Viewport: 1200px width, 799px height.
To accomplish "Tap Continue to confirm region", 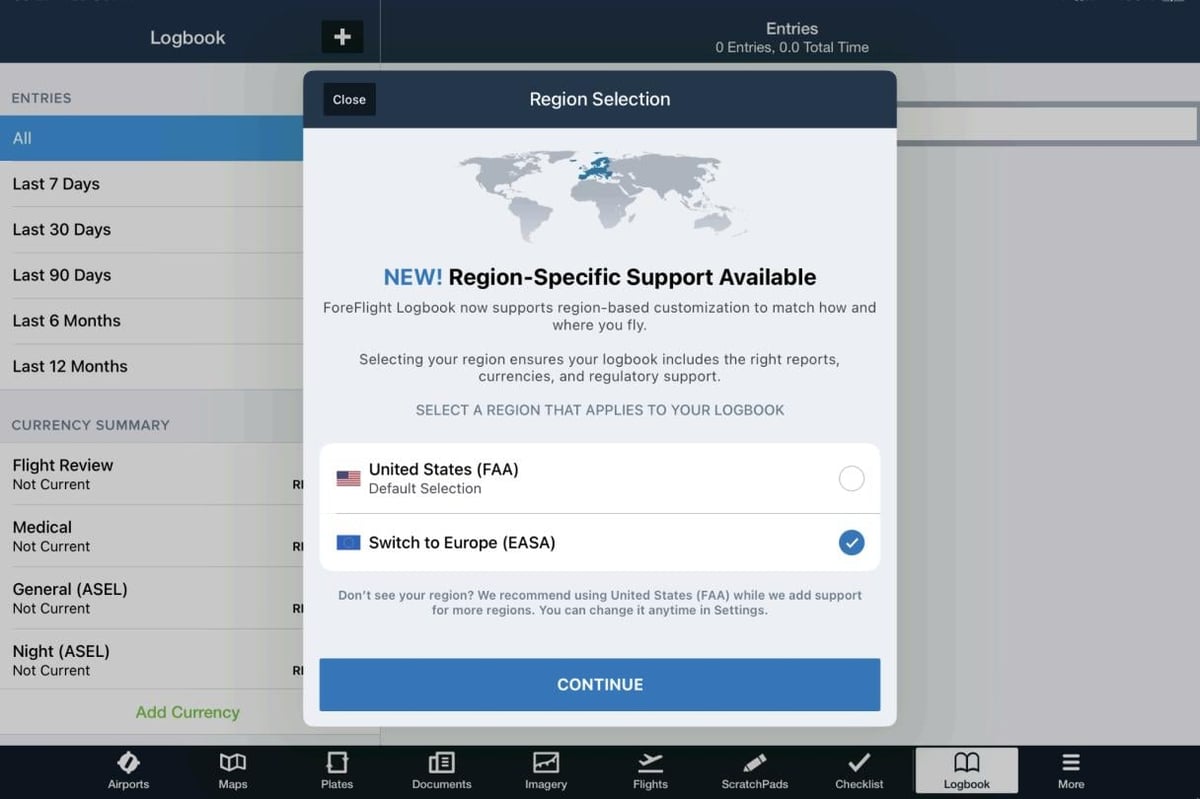I will tap(600, 684).
